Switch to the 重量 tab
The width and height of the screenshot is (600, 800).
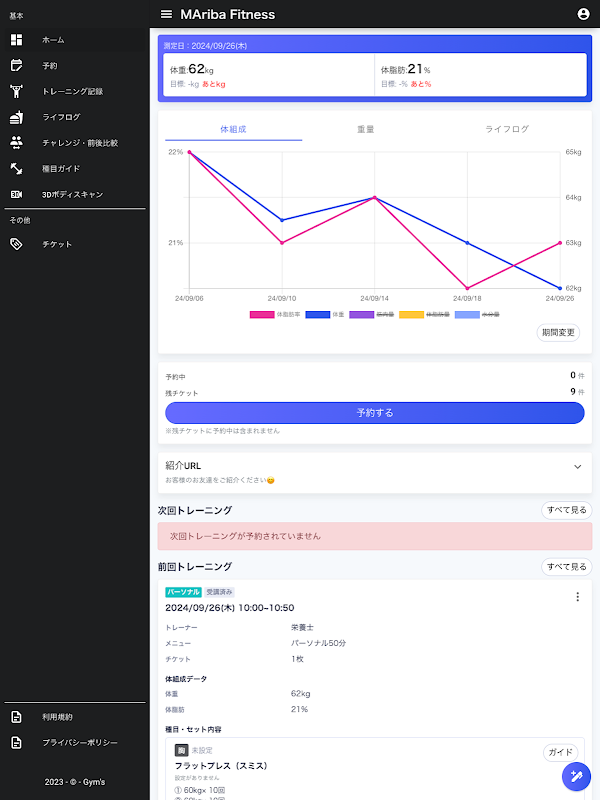click(365, 130)
